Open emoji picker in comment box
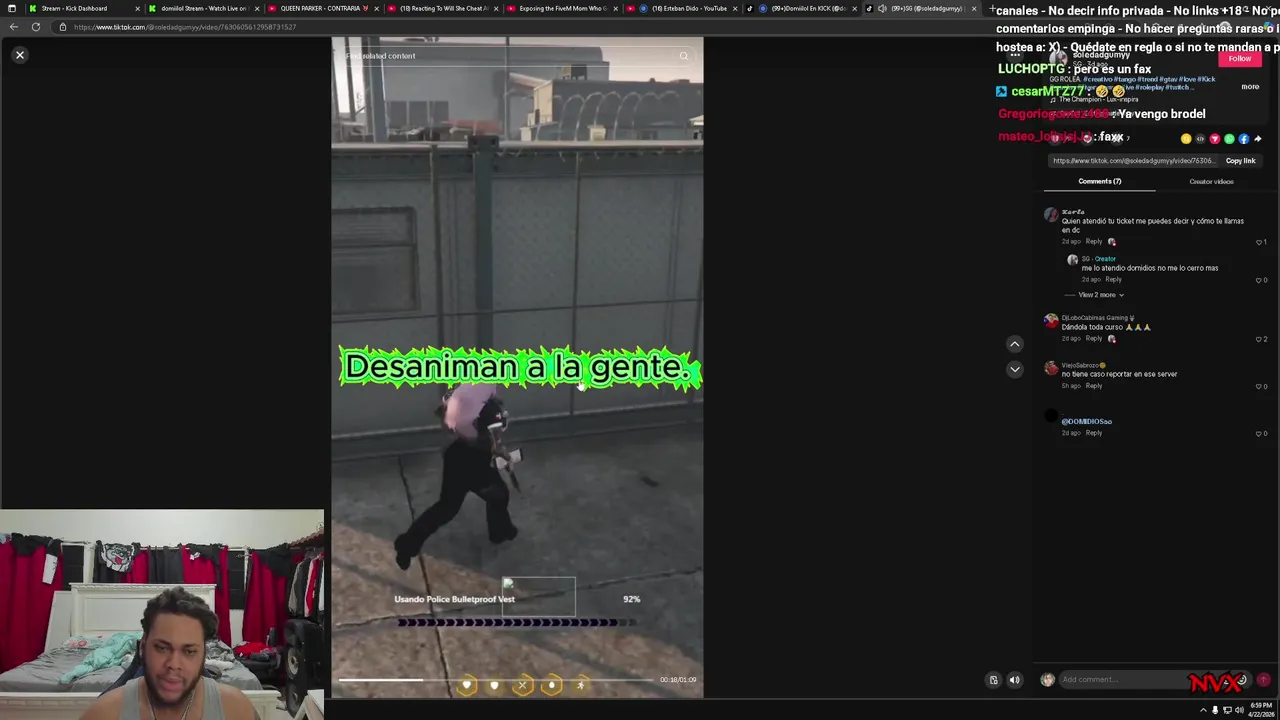Screen dimensions: 1280x720 1241,680
